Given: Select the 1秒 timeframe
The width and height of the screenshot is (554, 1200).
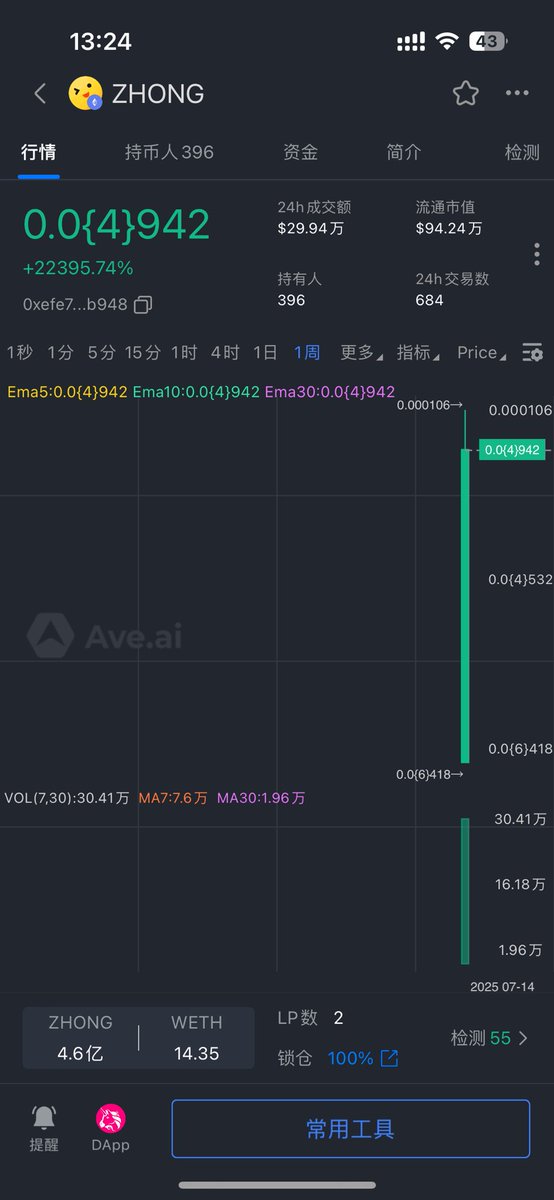Looking at the screenshot, I should (19, 352).
